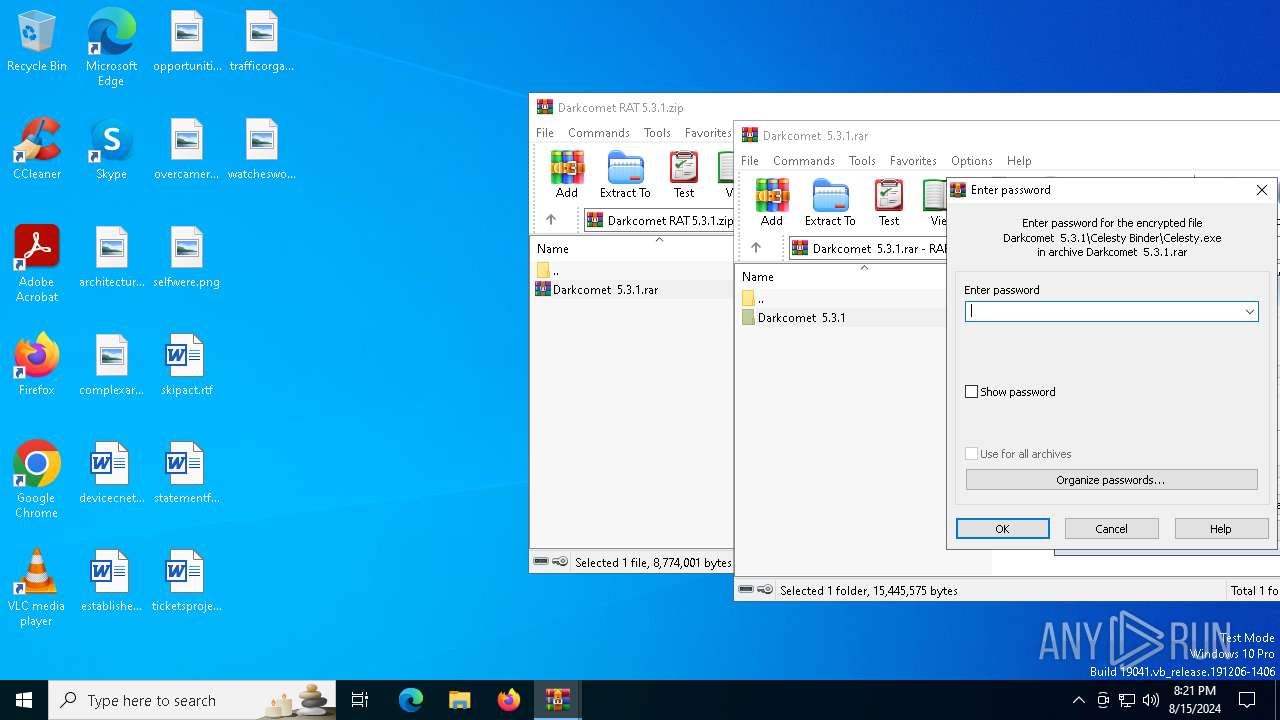Image resolution: width=1280 pixels, height=720 pixels.
Task: Open Commands menu in Darkcomet 5.3.1.rar window
Action: (x=803, y=161)
